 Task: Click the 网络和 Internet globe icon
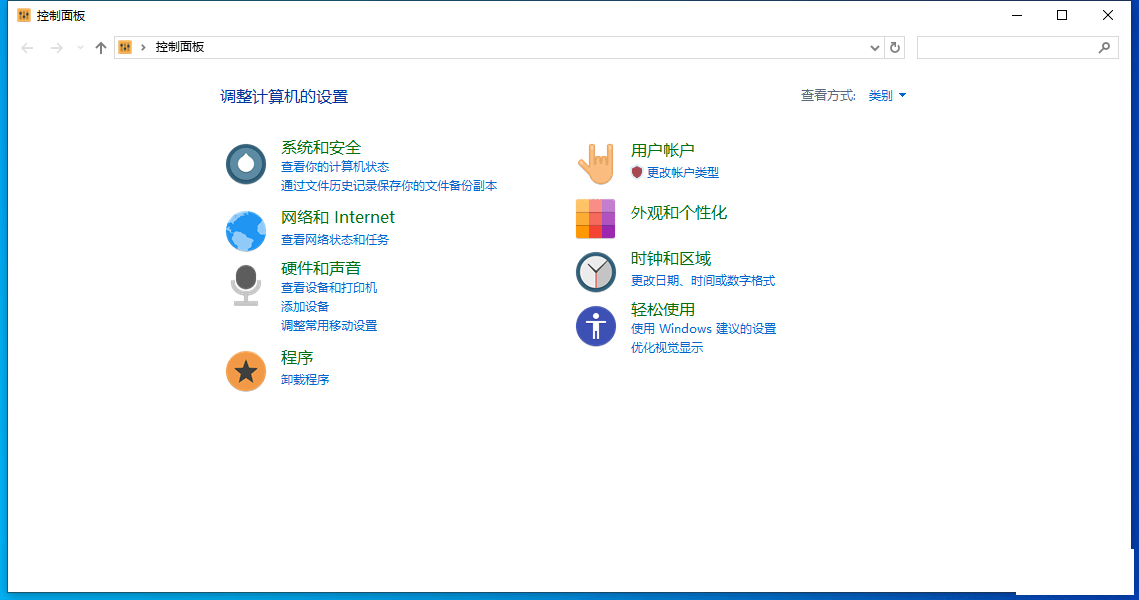click(x=246, y=231)
